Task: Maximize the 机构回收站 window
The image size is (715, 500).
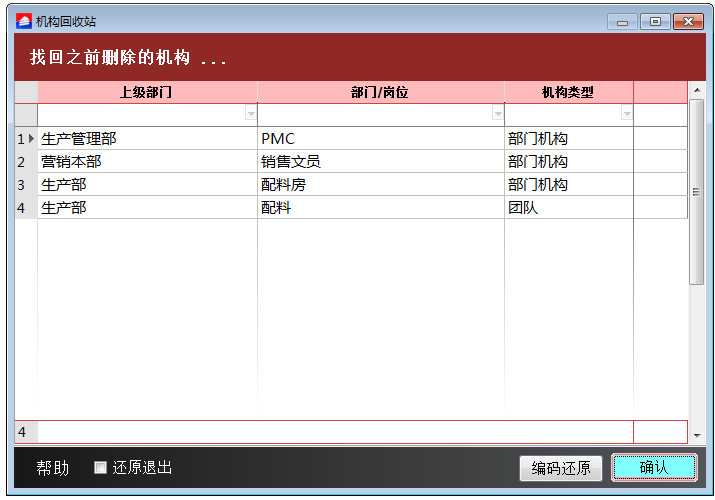Action: click(x=655, y=22)
